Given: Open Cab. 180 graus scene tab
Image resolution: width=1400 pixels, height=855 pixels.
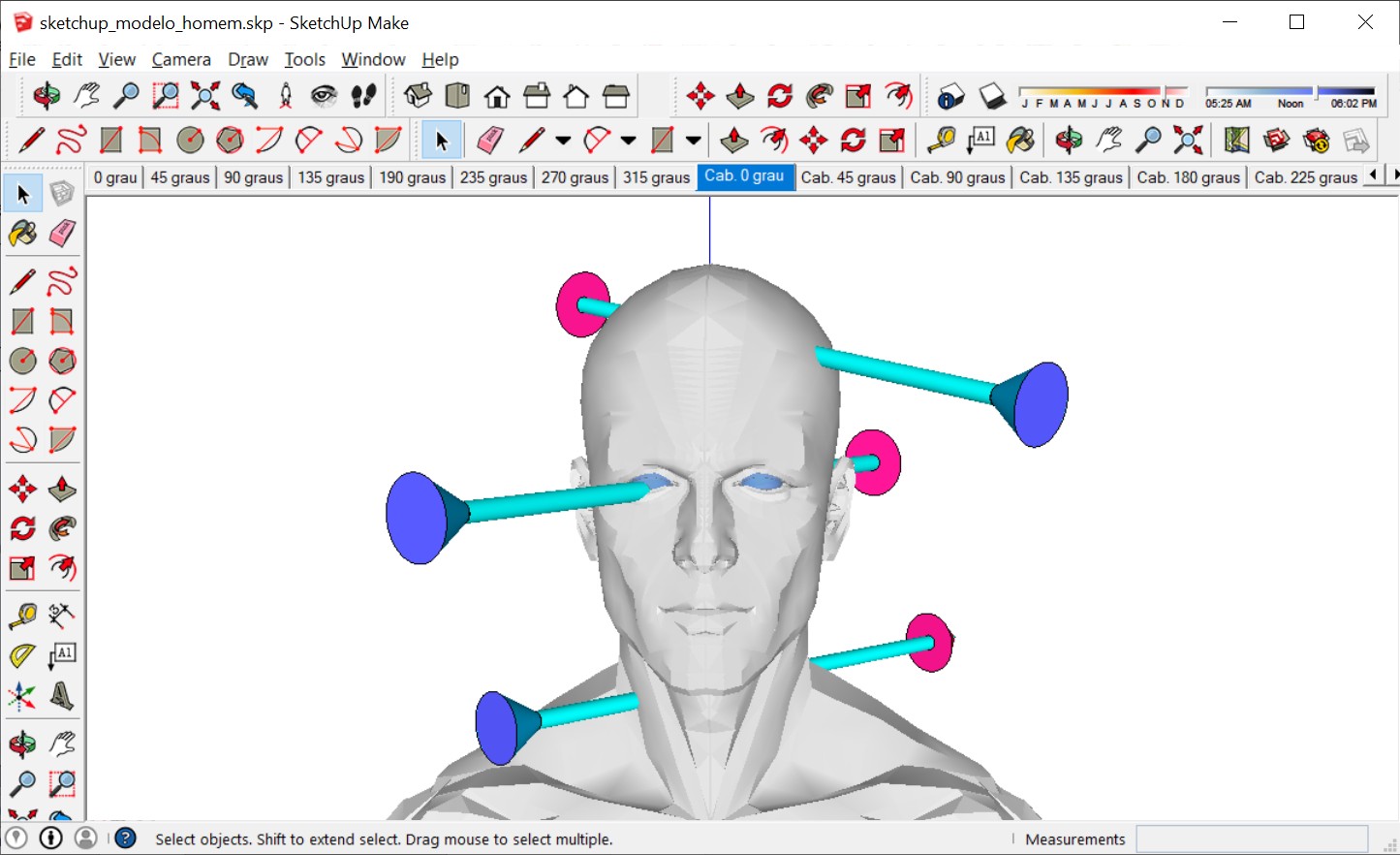Looking at the screenshot, I should (x=1189, y=177).
